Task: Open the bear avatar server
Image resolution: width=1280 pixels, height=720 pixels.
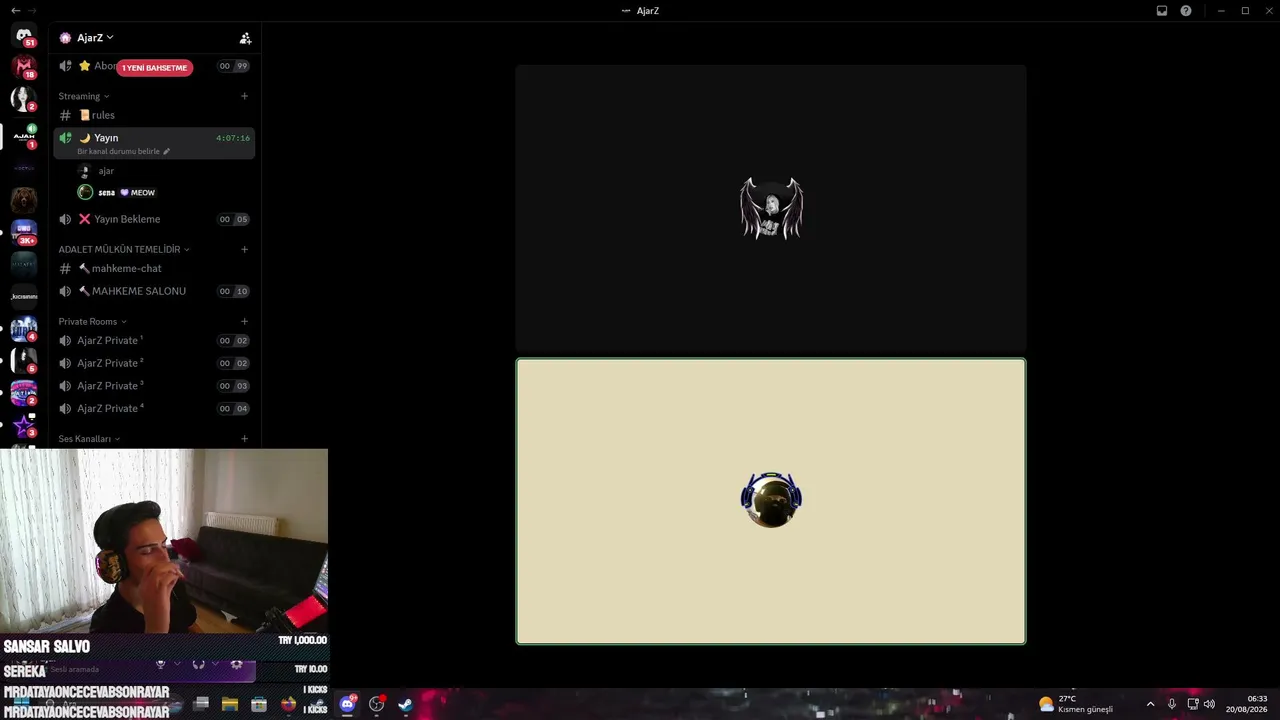Action: [23, 200]
